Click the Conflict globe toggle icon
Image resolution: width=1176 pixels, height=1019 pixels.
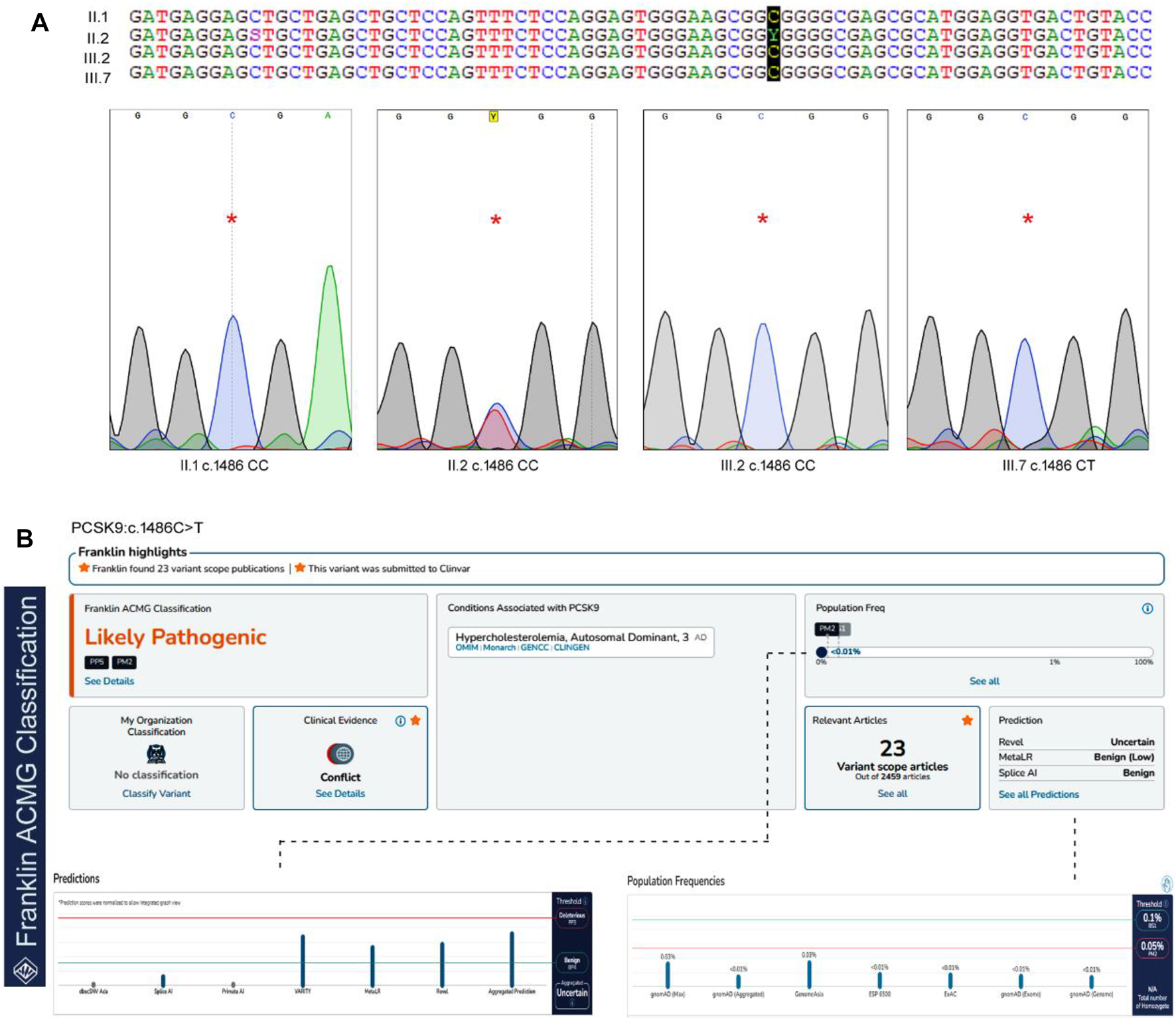pos(340,754)
